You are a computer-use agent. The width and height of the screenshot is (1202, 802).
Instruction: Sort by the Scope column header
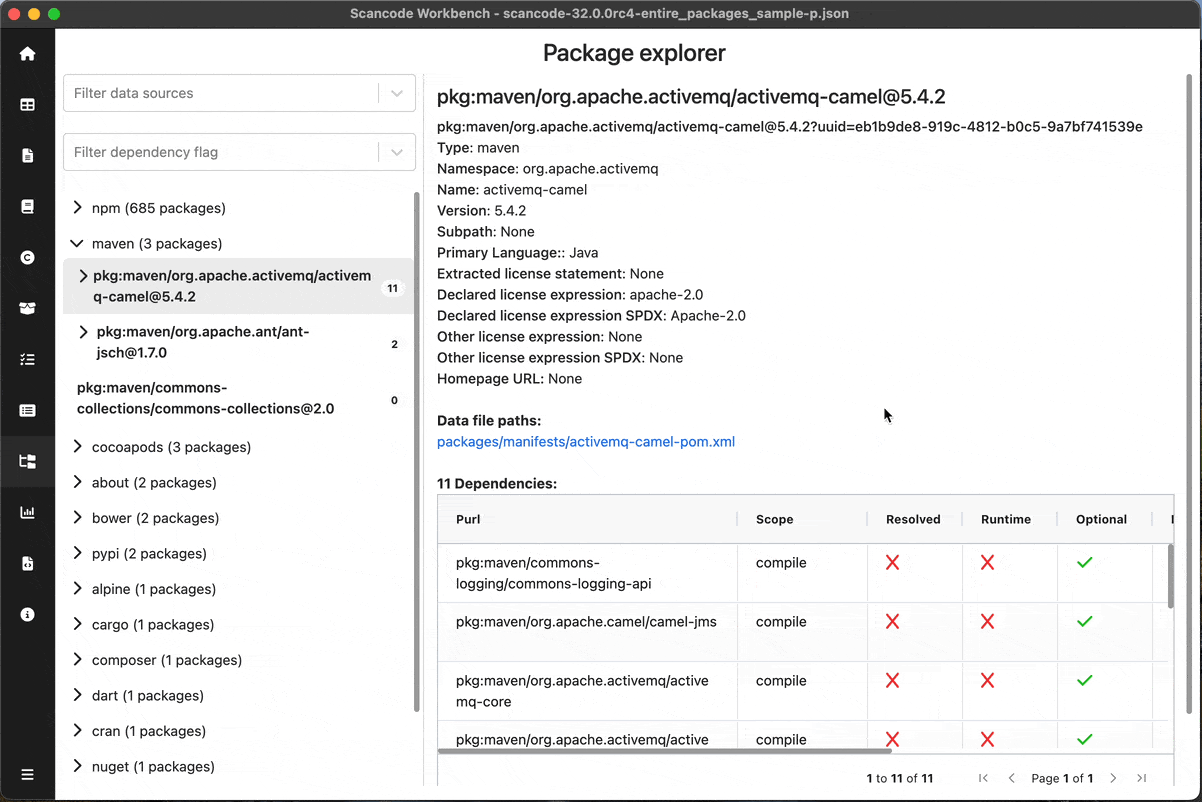[774, 519]
